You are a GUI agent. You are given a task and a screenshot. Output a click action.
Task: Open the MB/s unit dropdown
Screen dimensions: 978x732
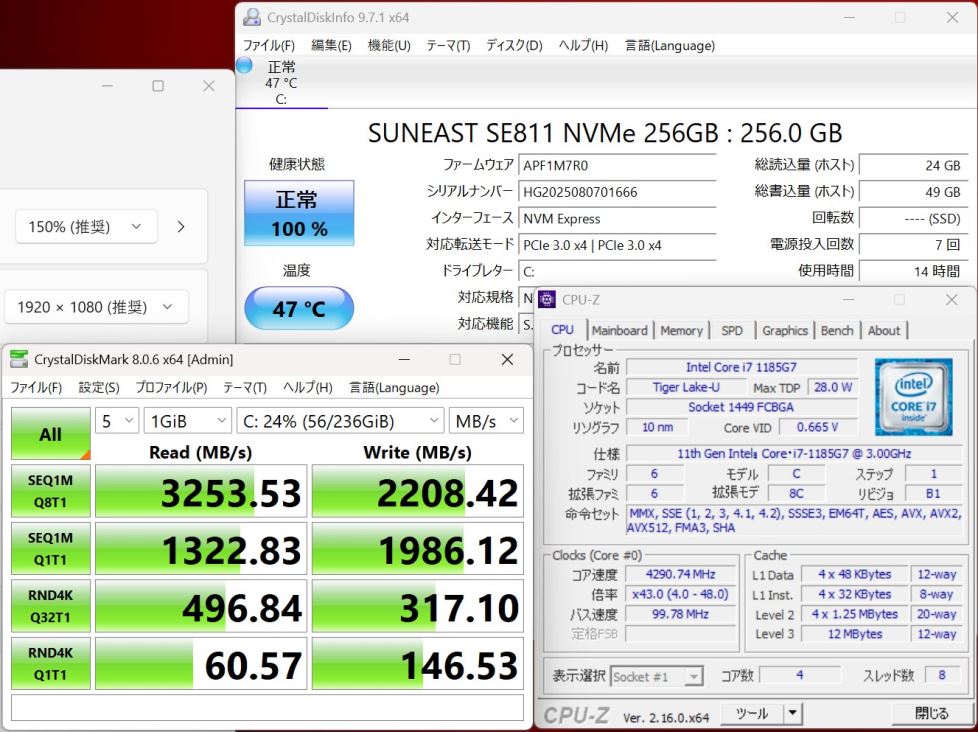(x=486, y=421)
